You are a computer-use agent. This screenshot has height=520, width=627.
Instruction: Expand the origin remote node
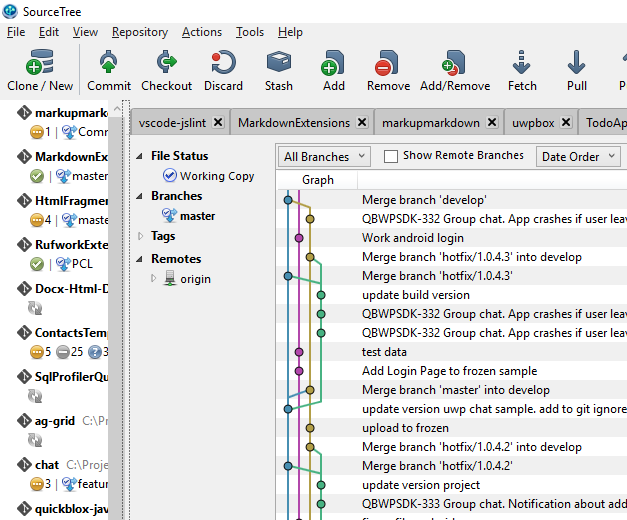coord(153,278)
